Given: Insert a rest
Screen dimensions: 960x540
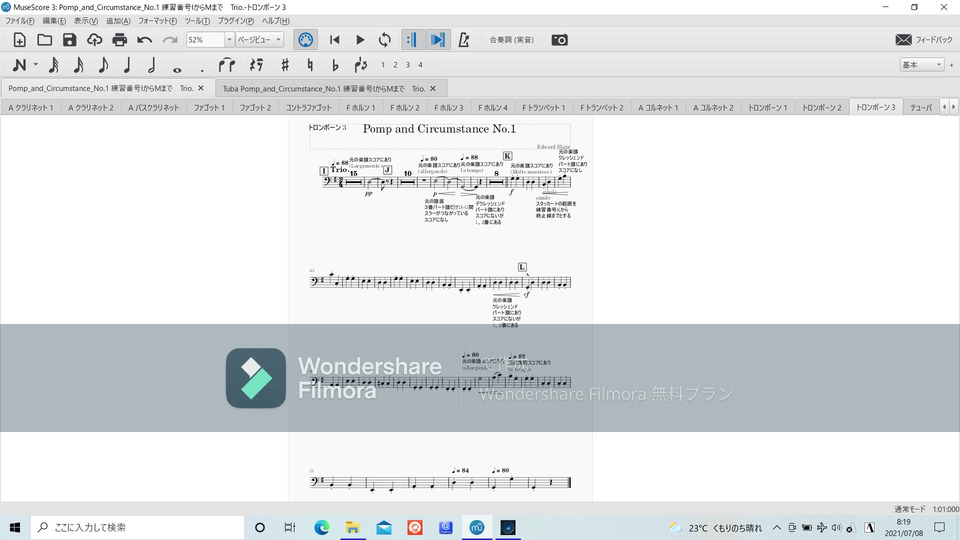Looking at the screenshot, I should tap(257, 65).
